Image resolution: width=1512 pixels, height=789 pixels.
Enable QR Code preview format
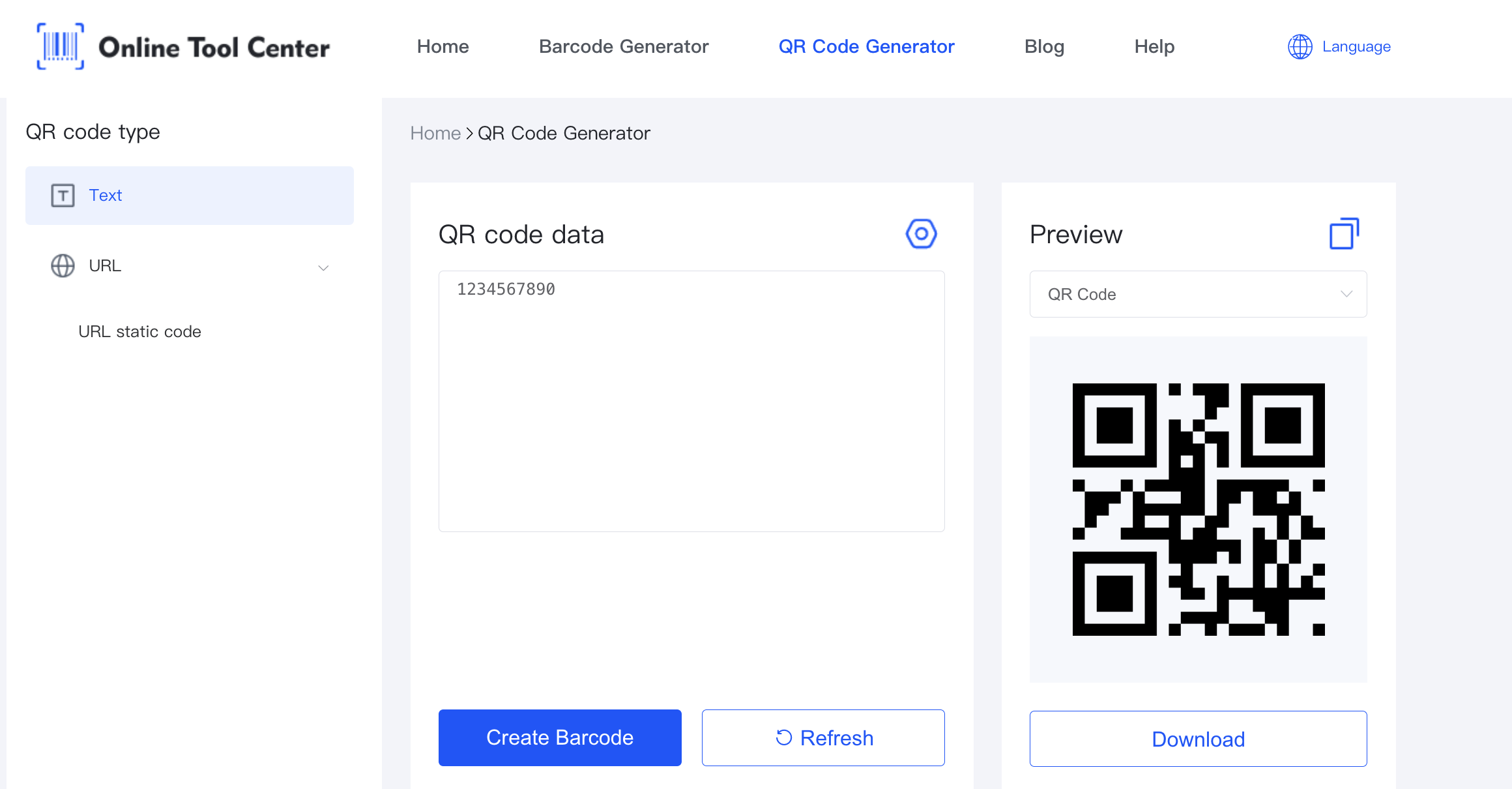pyautogui.click(x=1198, y=293)
